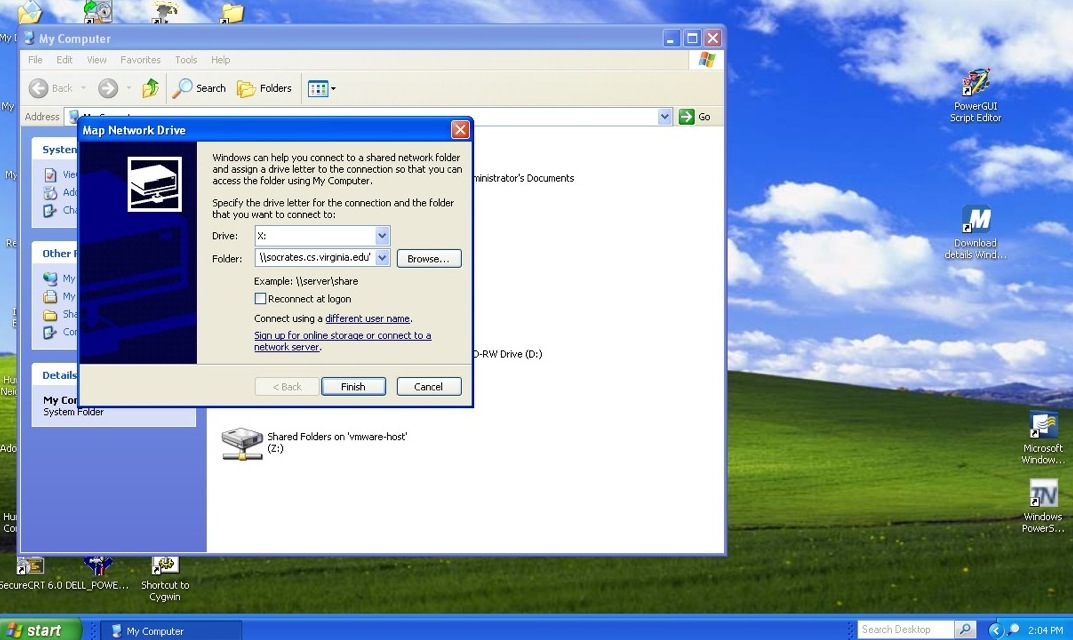1073x640 pixels.
Task: Click the Windows Start button
Action: coord(35,630)
